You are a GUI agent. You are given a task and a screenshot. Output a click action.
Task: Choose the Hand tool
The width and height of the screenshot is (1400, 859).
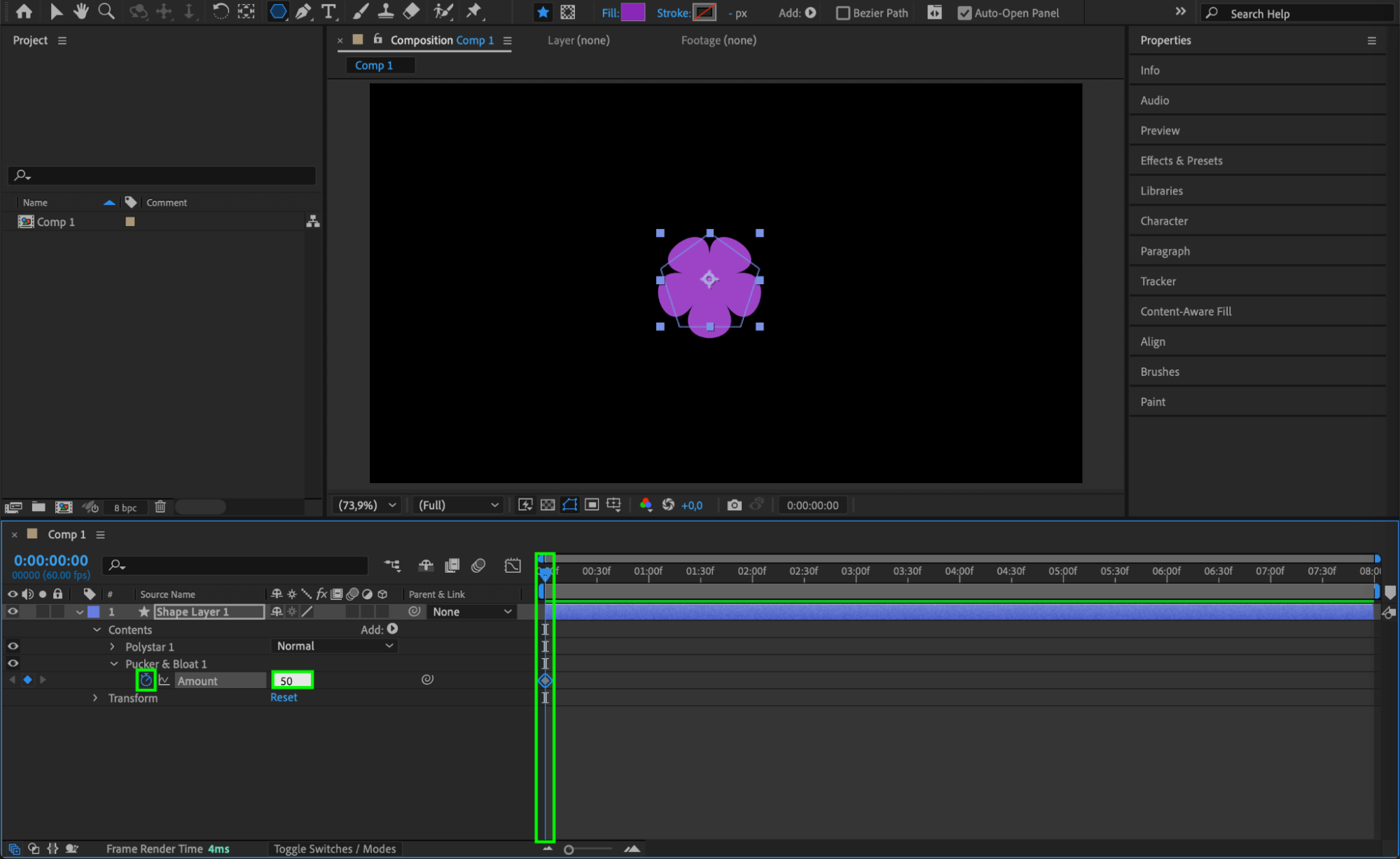coord(81,12)
